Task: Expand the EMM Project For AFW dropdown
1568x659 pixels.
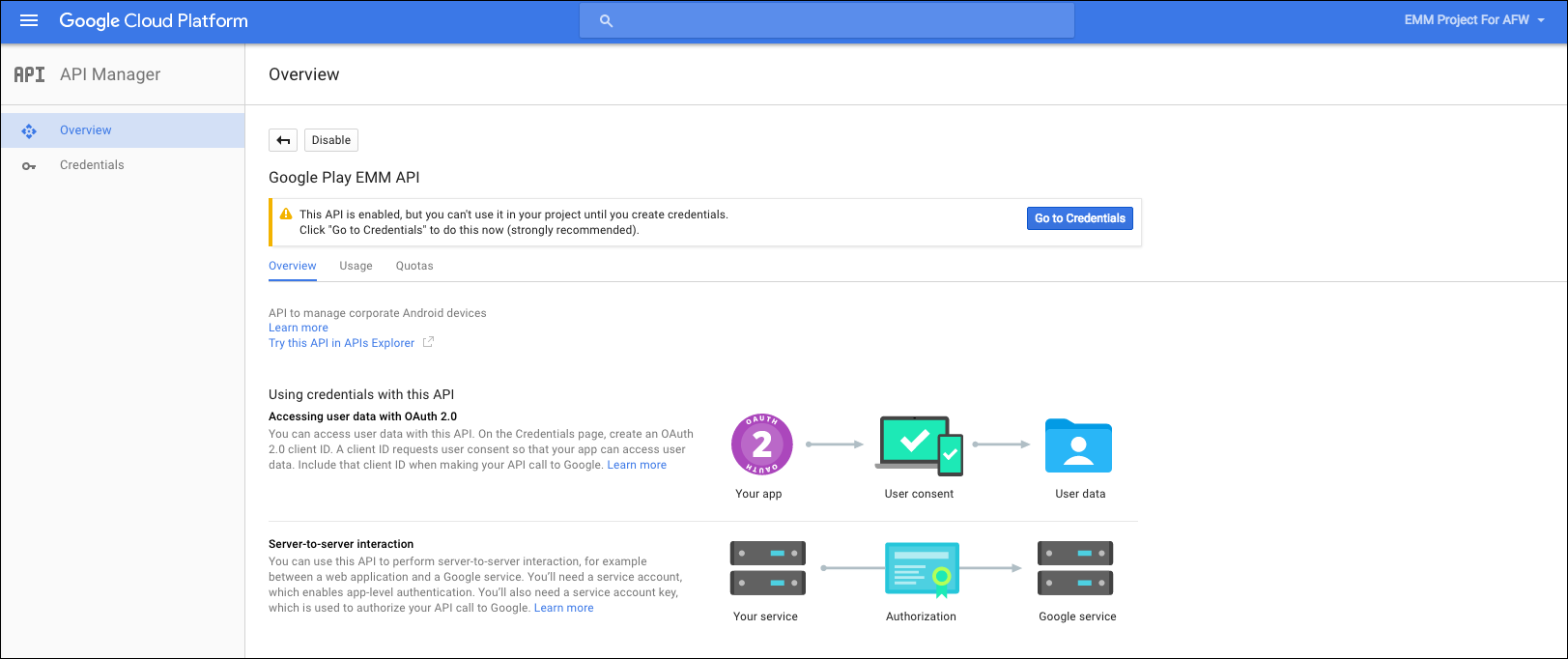Action: click(x=1474, y=20)
